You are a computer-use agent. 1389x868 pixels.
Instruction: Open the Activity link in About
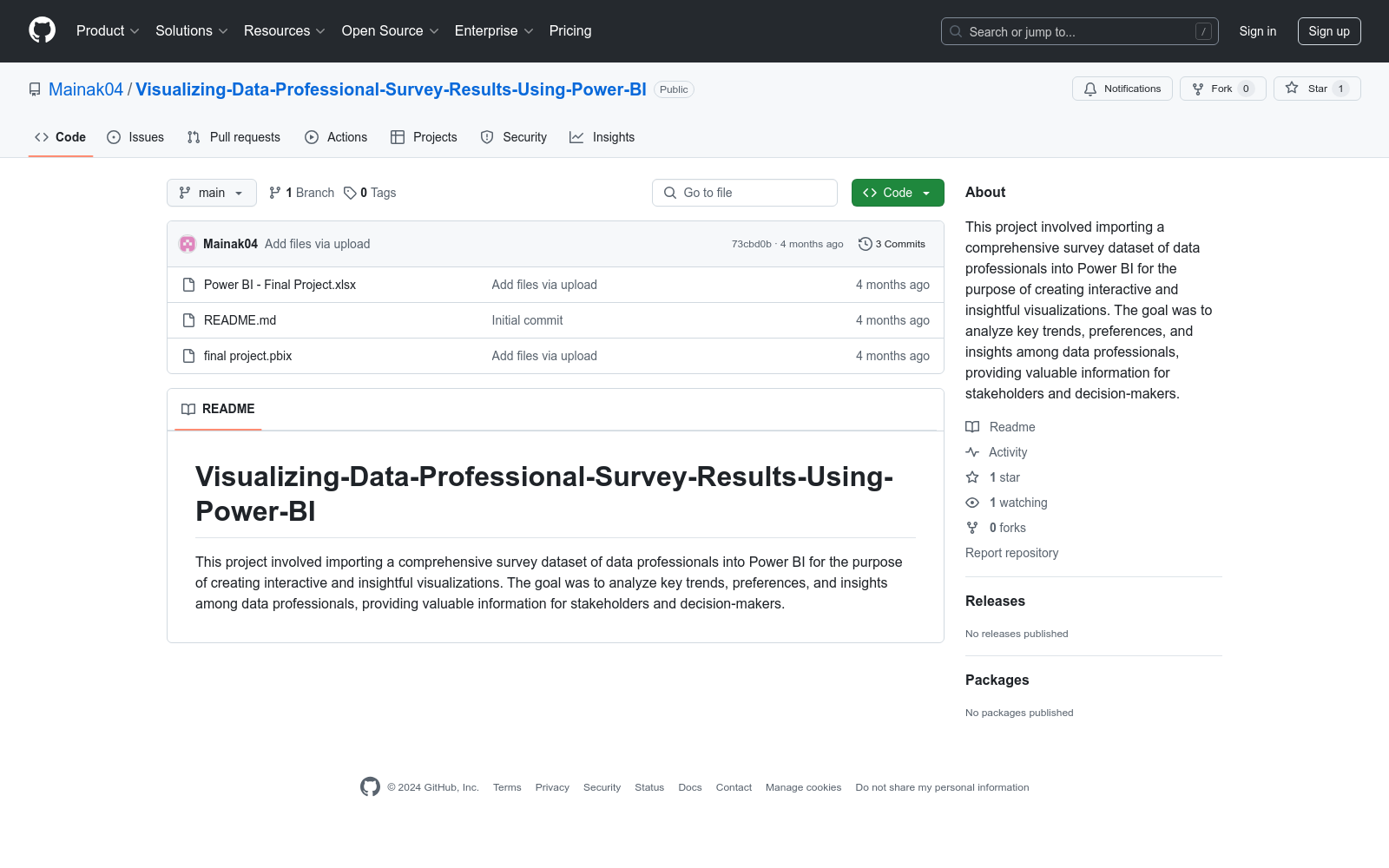click(997, 452)
